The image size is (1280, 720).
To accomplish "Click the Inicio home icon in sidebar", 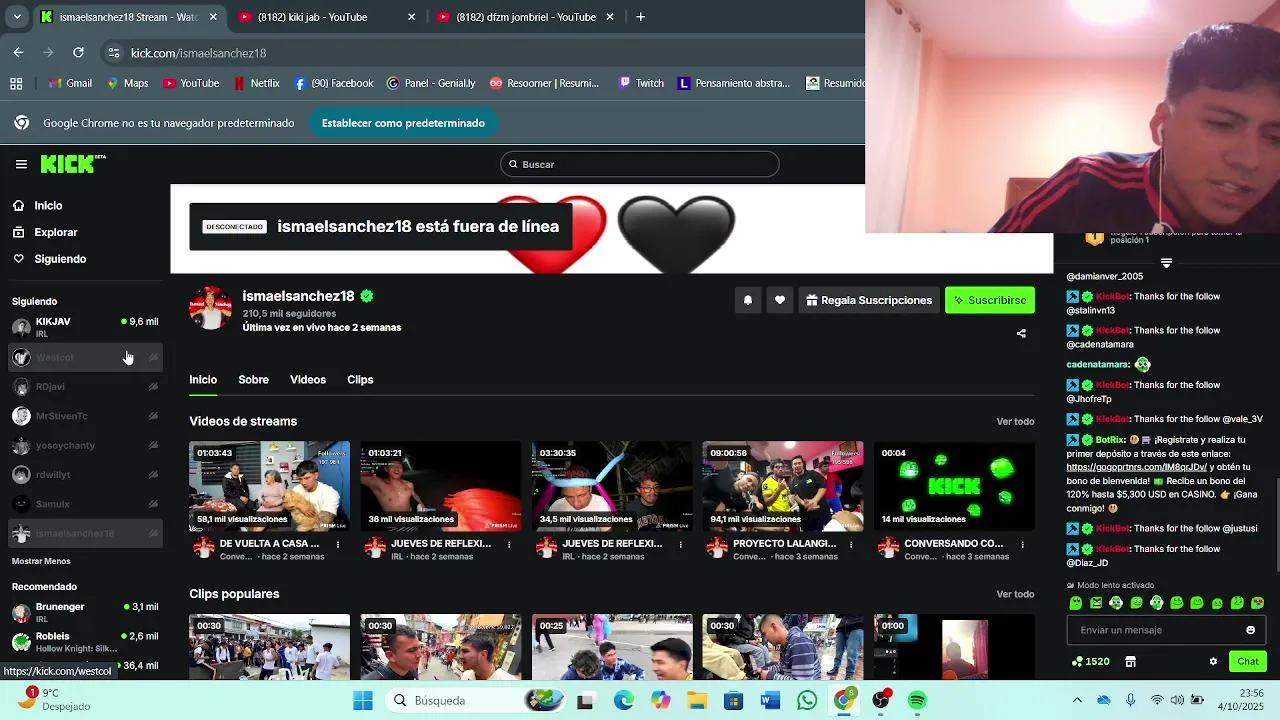I will coord(18,205).
